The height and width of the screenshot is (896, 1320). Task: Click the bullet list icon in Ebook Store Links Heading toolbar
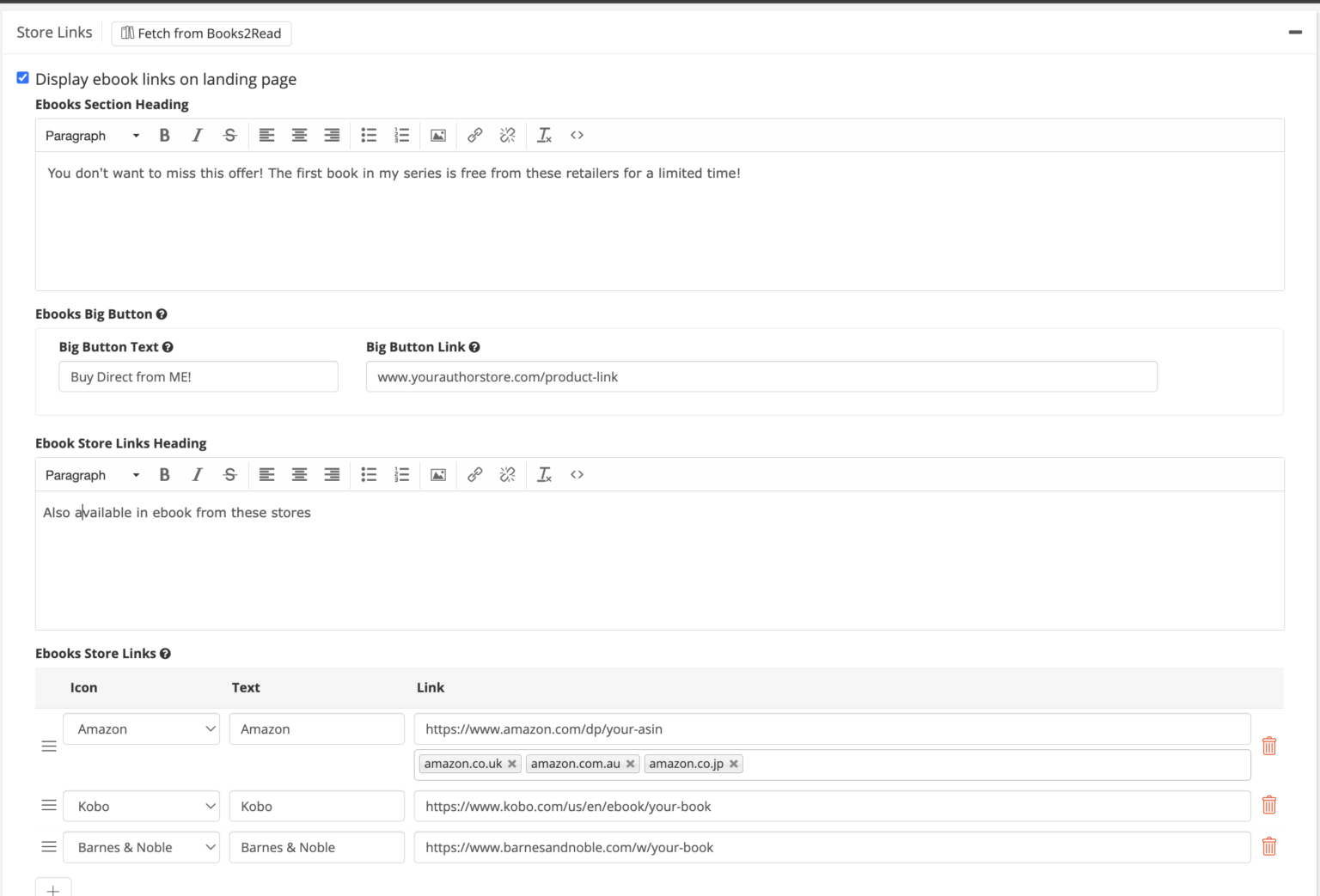[369, 474]
